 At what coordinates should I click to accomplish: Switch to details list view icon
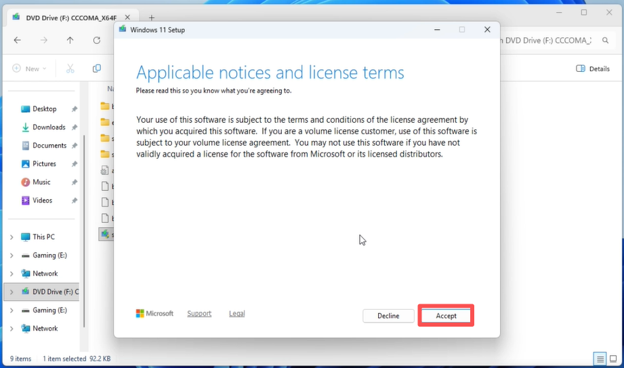[x=600, y=358]
